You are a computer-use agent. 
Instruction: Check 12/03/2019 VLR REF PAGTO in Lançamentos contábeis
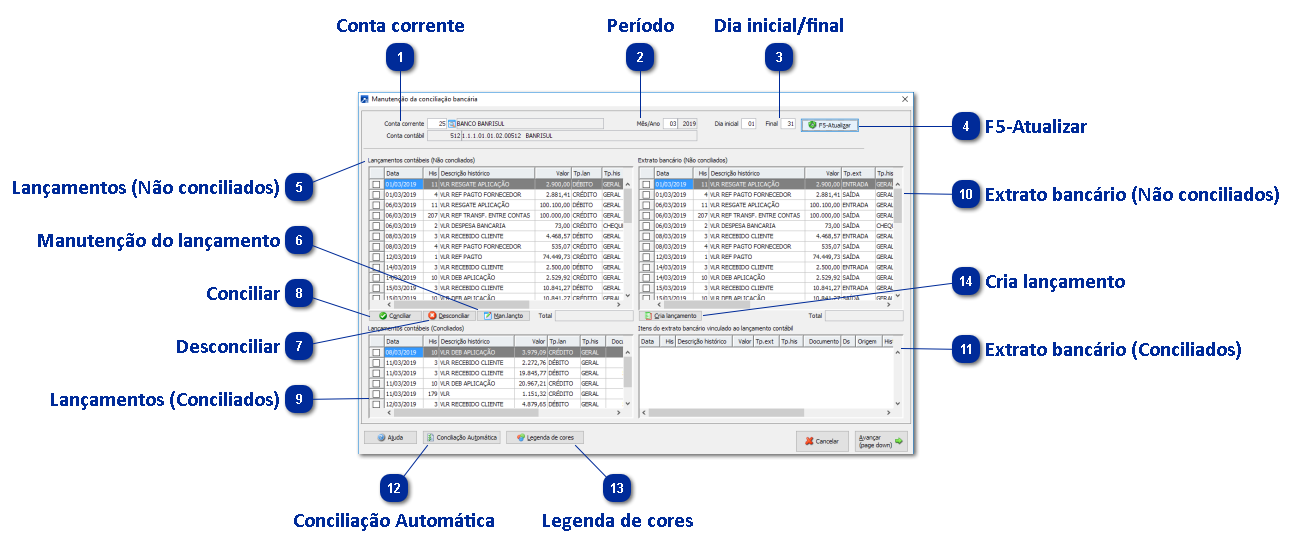pos(376,257)
